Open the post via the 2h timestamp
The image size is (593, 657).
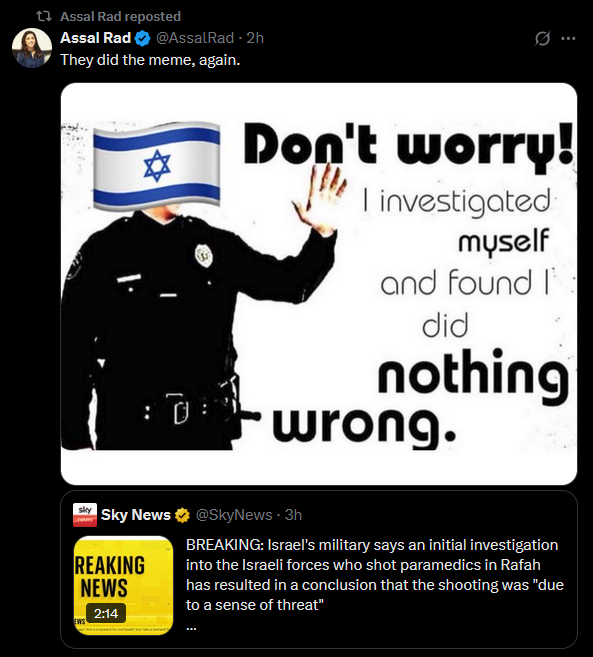click(x=255, y=38)
